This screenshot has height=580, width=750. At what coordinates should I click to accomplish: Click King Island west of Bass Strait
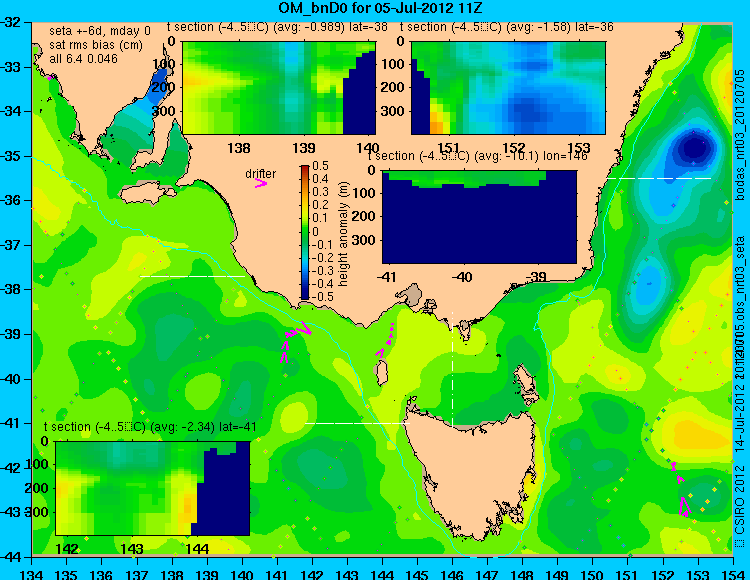tap(381, 373)
